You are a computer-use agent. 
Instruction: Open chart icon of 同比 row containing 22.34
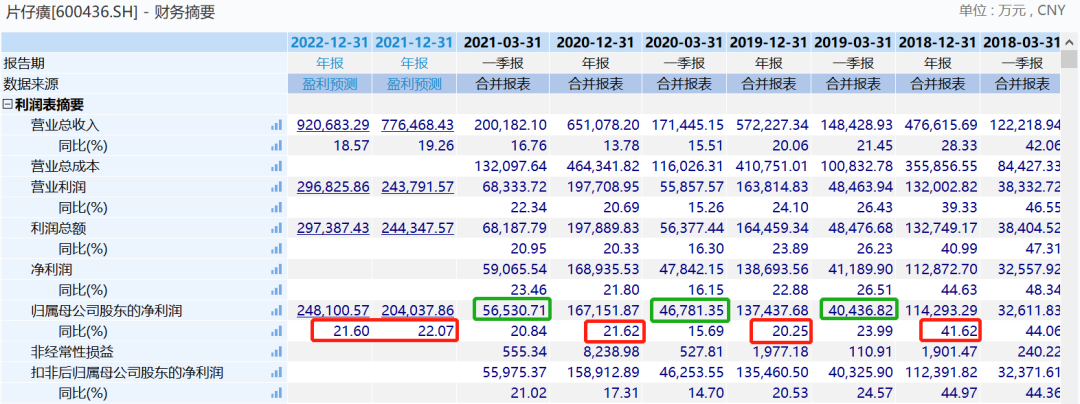pyautogui.click(x=277, y=208)
